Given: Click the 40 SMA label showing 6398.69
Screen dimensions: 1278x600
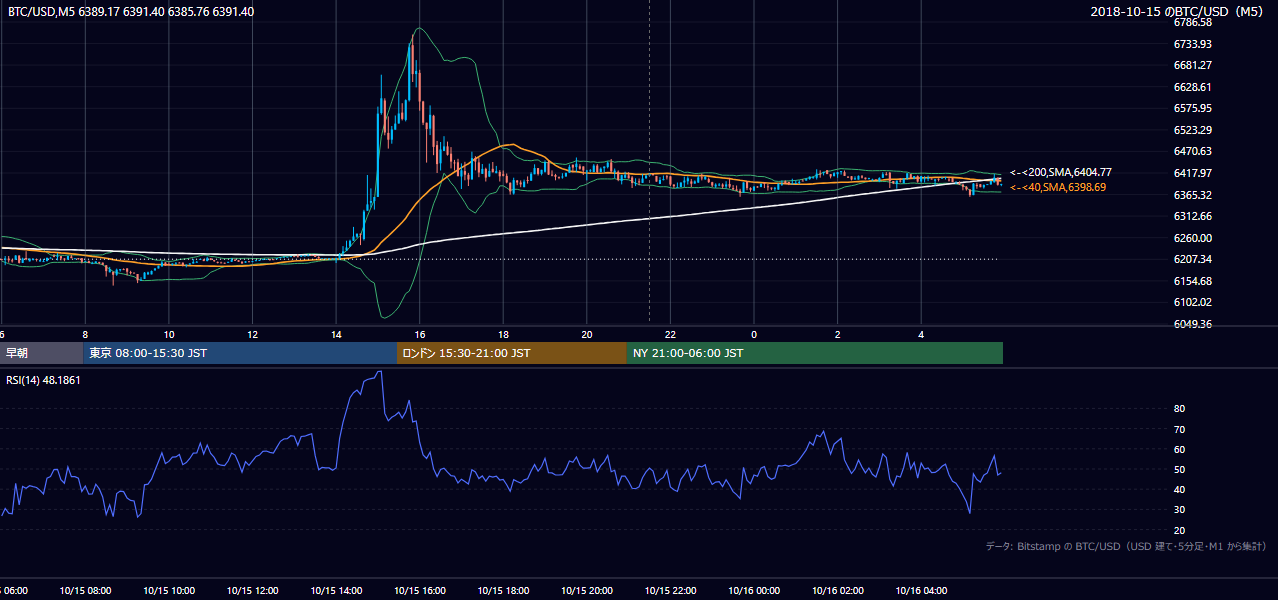Looking at the screenshot, I should coord(1058,187).
